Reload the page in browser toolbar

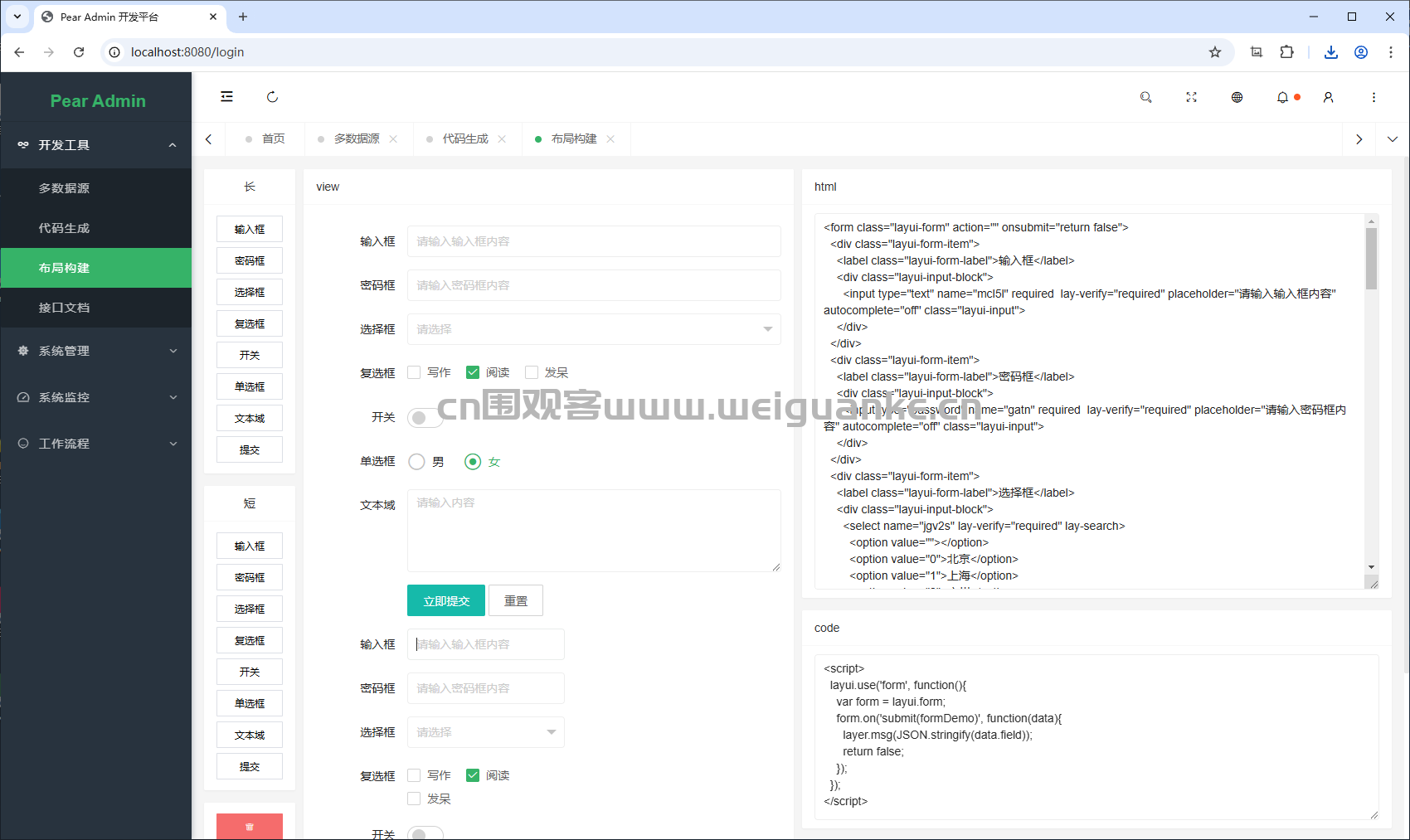click(79, 52)
